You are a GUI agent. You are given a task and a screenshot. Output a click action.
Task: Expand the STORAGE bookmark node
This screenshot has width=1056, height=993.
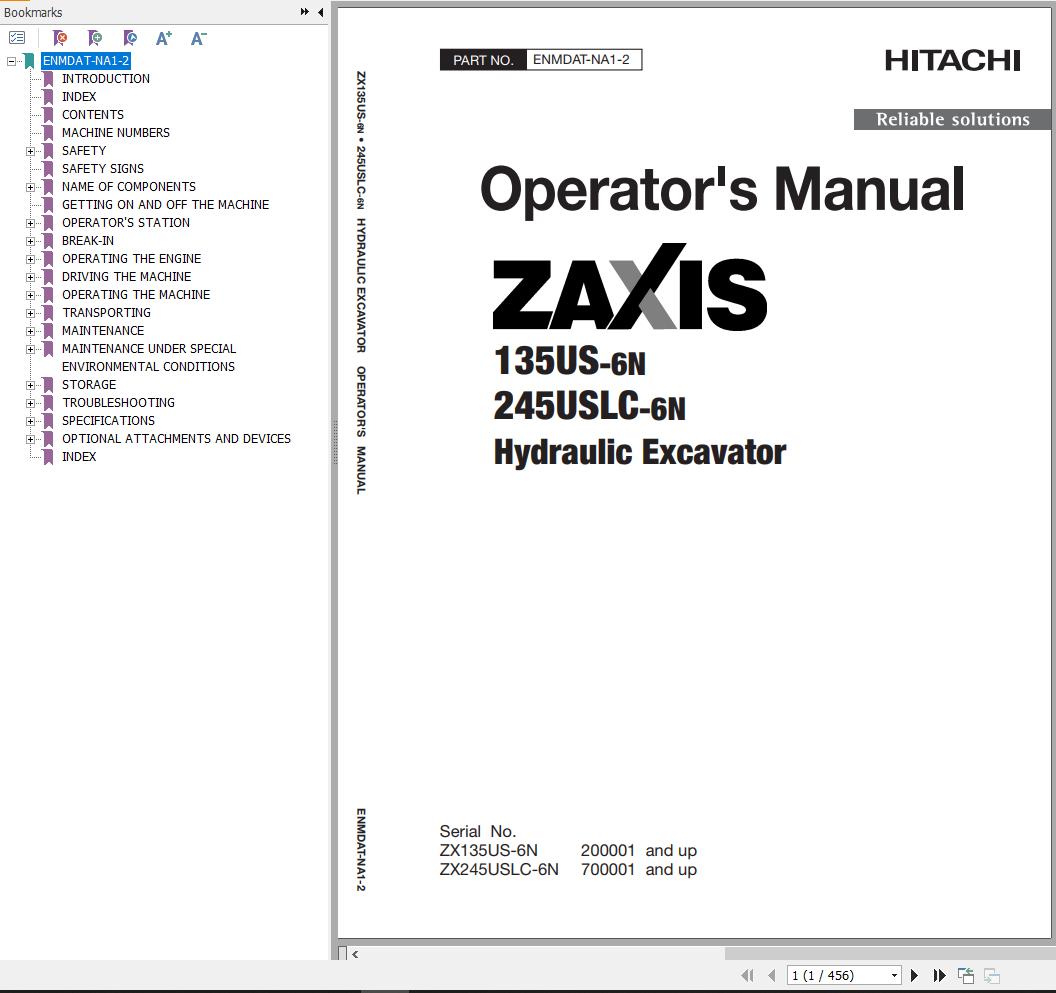[x=30, y=385]
